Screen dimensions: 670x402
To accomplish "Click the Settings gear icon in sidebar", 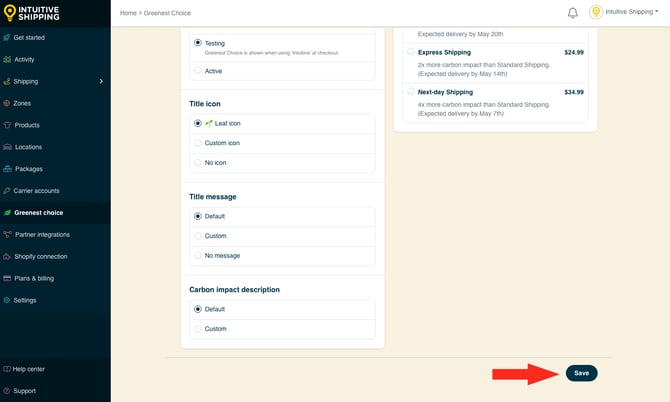I will 8,300.
